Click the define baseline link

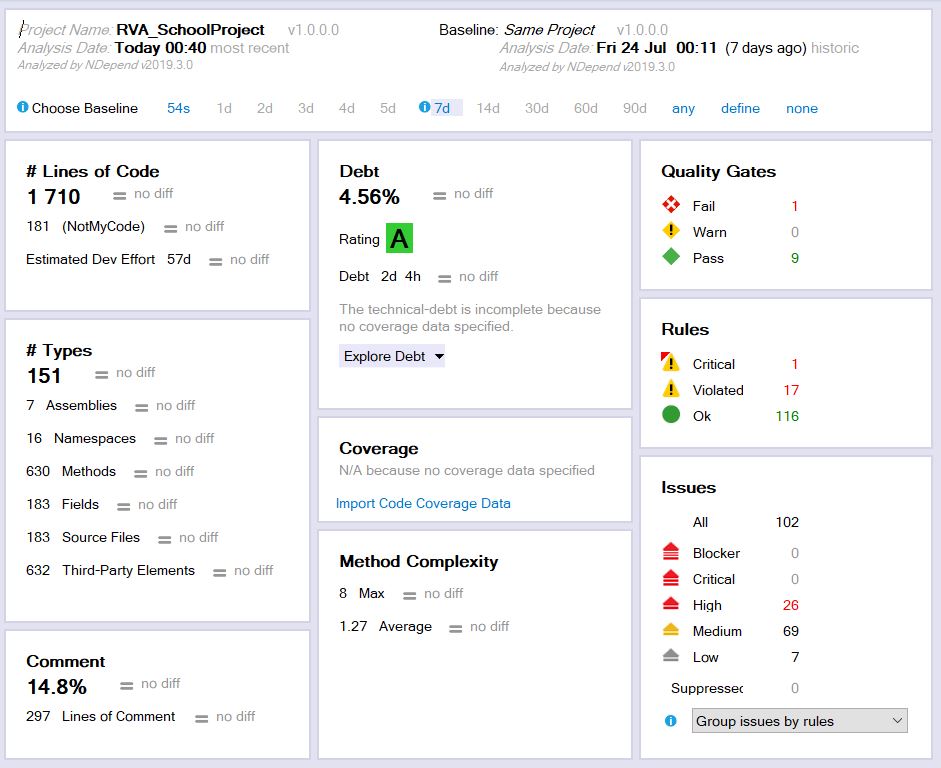point(741,108)
